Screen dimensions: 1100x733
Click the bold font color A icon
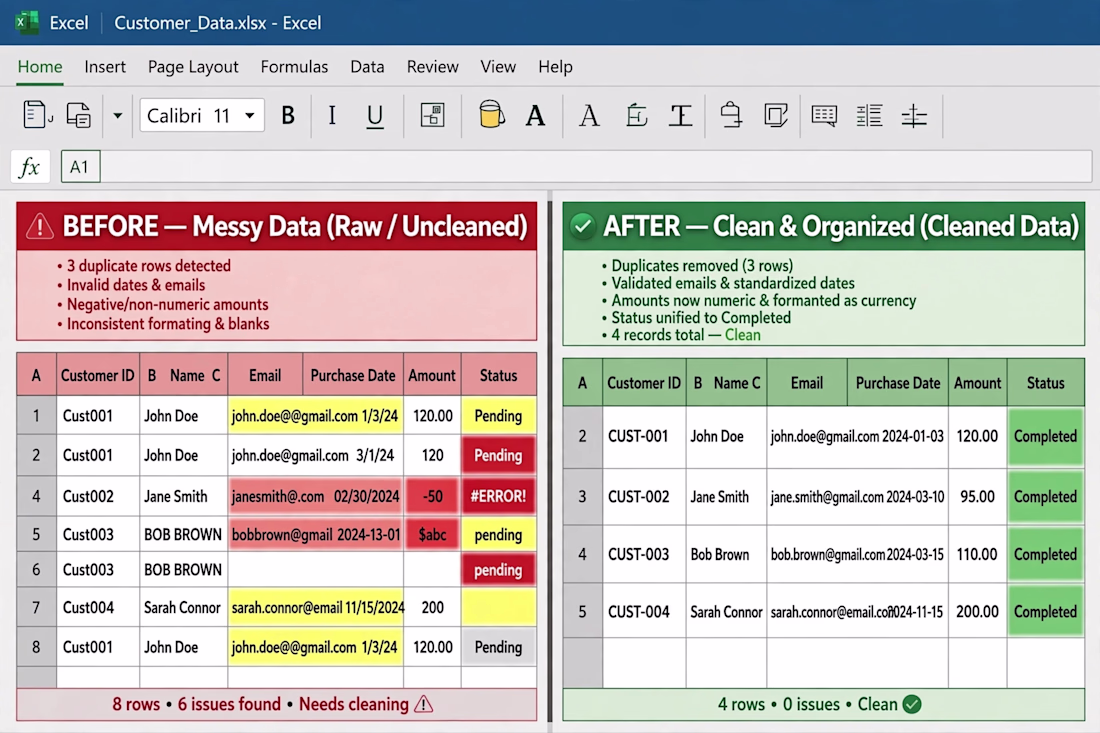point(535,115)
